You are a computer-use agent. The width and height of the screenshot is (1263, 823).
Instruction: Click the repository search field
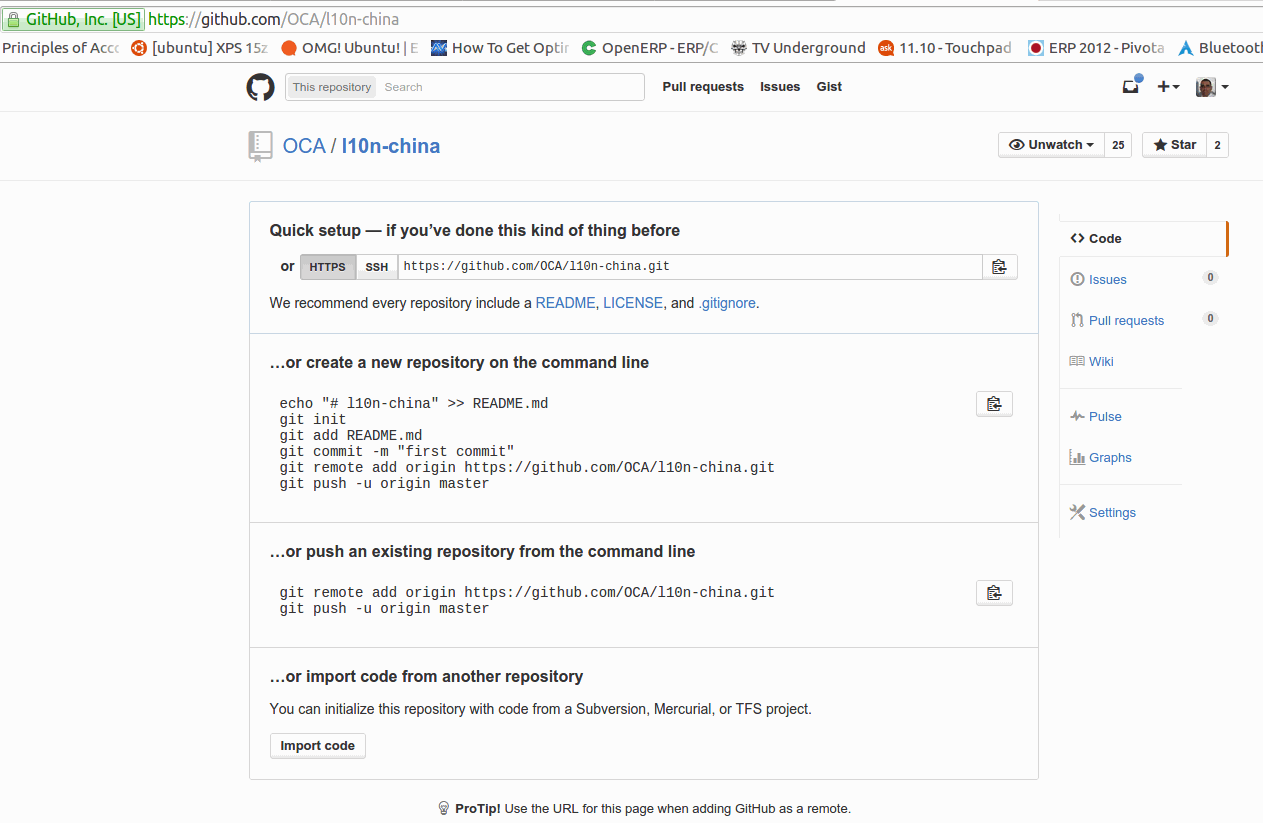click(510, 87)
